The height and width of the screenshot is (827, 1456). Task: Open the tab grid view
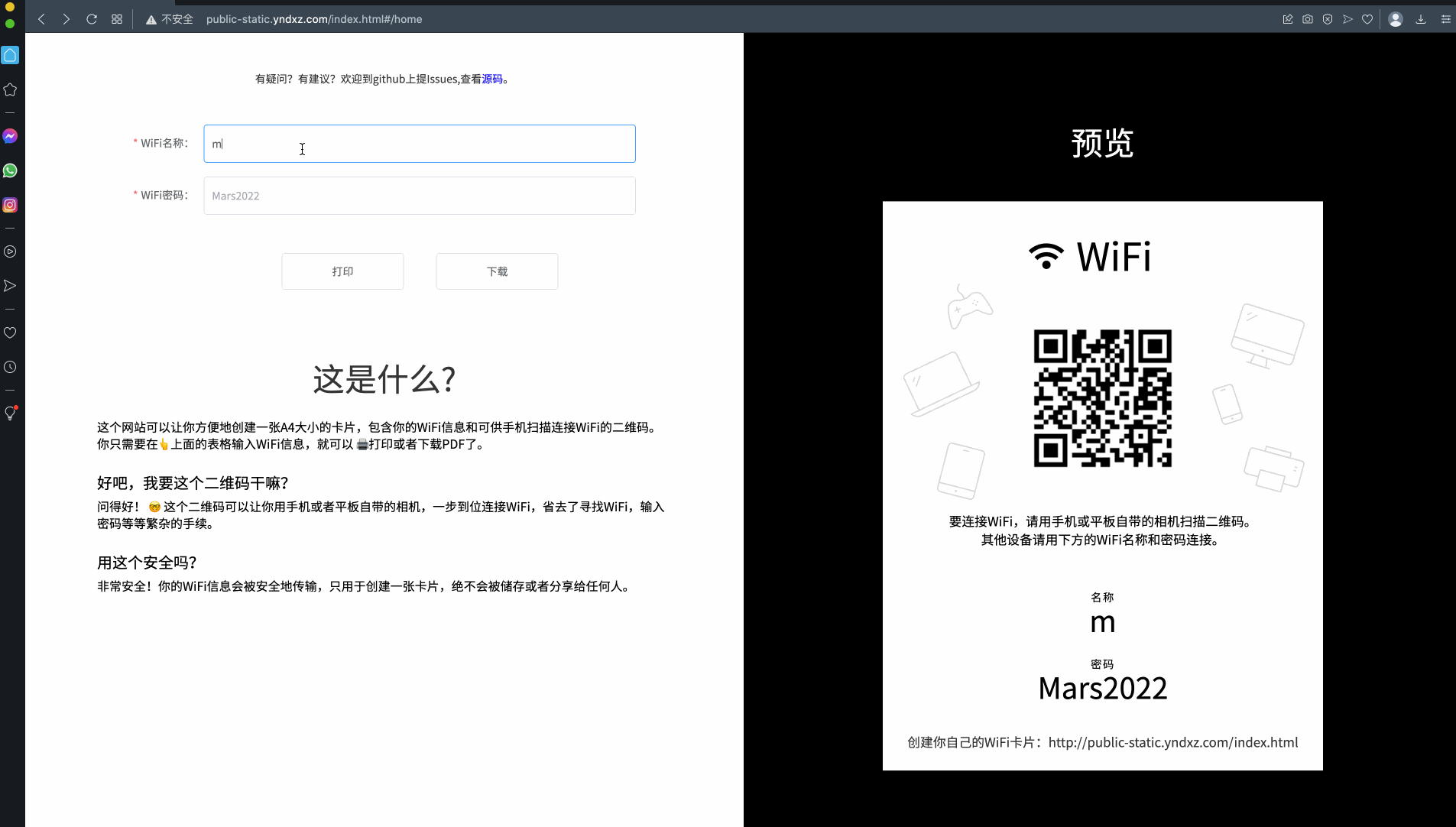(117, 19)
